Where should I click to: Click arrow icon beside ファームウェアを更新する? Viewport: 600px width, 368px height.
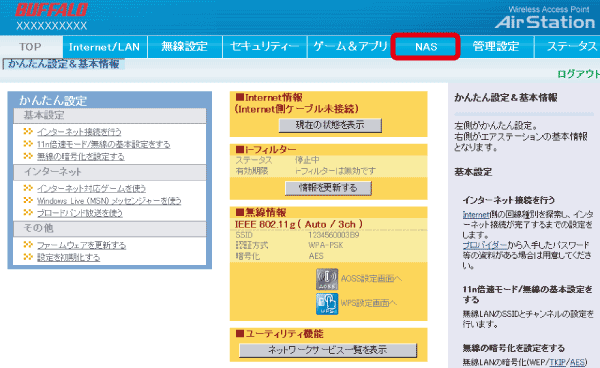point(28,244)
